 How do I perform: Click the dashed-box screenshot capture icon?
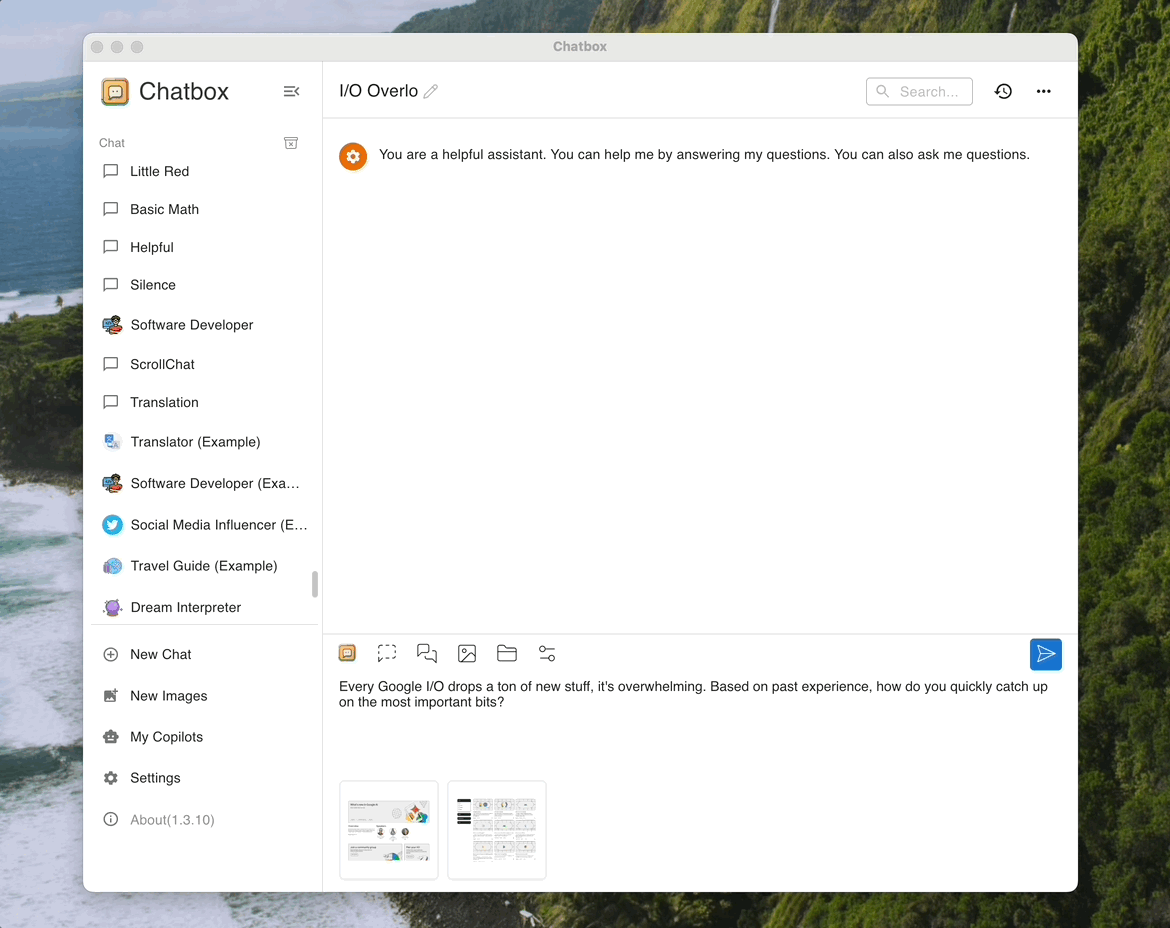[x=387, y=653]
